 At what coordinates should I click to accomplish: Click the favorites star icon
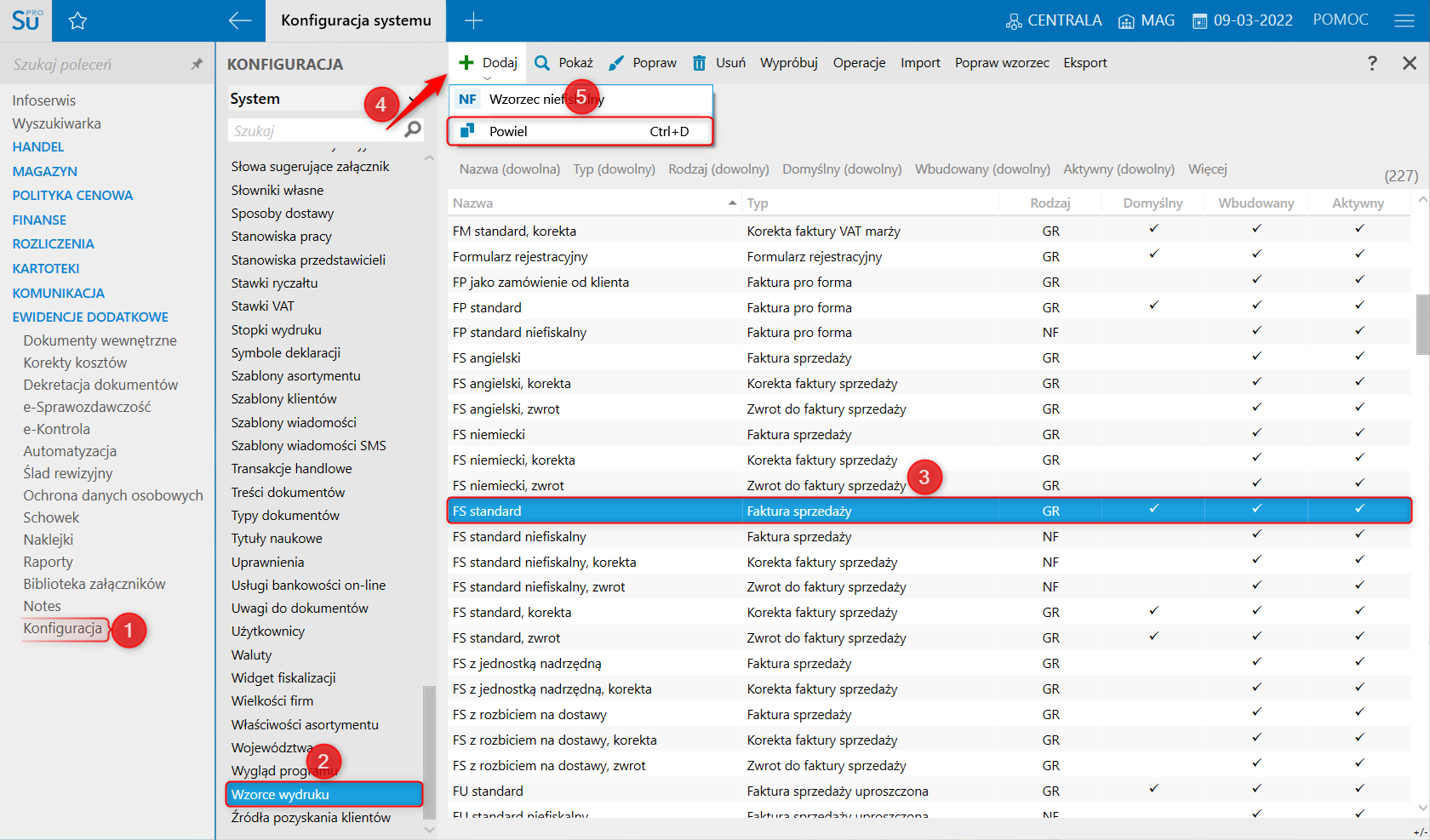(77, 21)
